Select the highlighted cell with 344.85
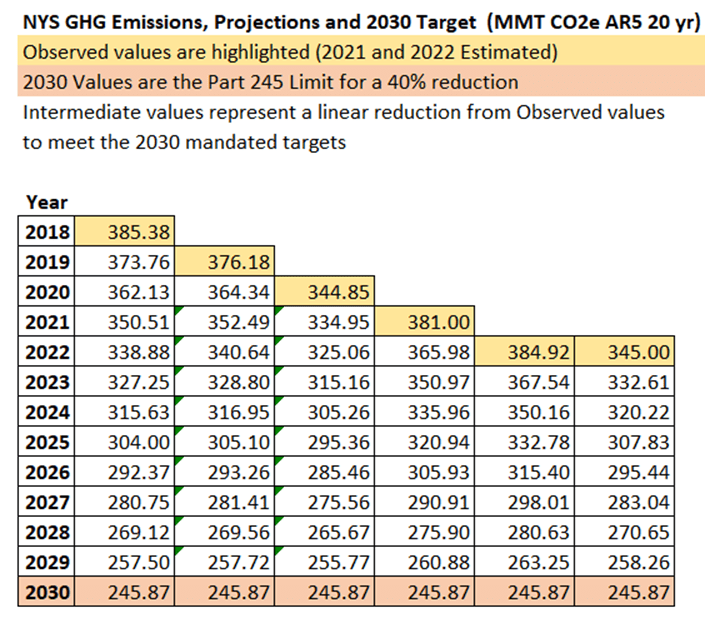705x618 pixels. 324,293
